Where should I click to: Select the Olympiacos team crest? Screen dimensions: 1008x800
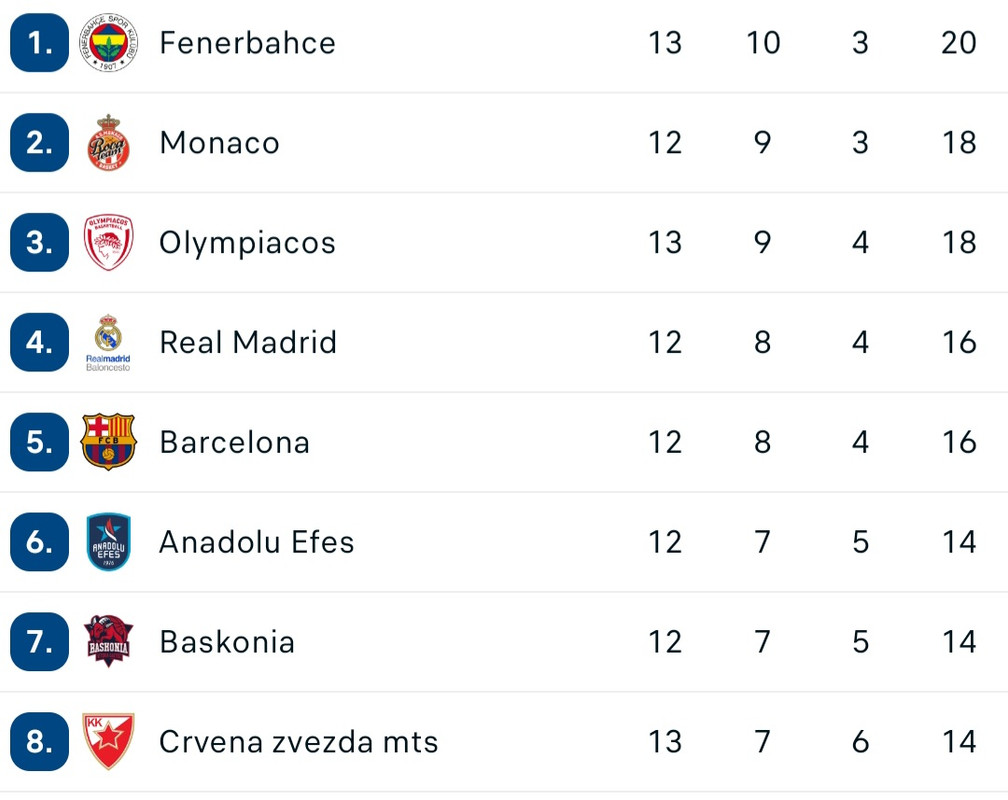pyautogui.click(x=108, y=242)
